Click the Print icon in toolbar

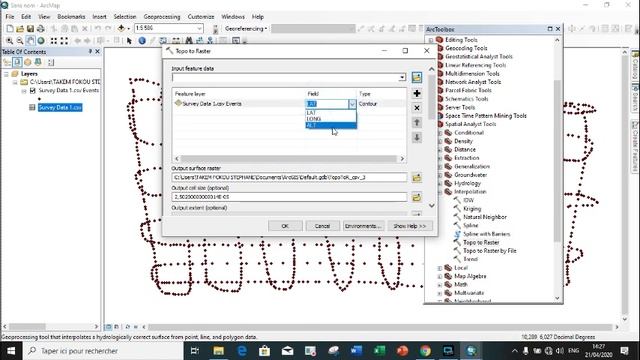pos(40,29)
